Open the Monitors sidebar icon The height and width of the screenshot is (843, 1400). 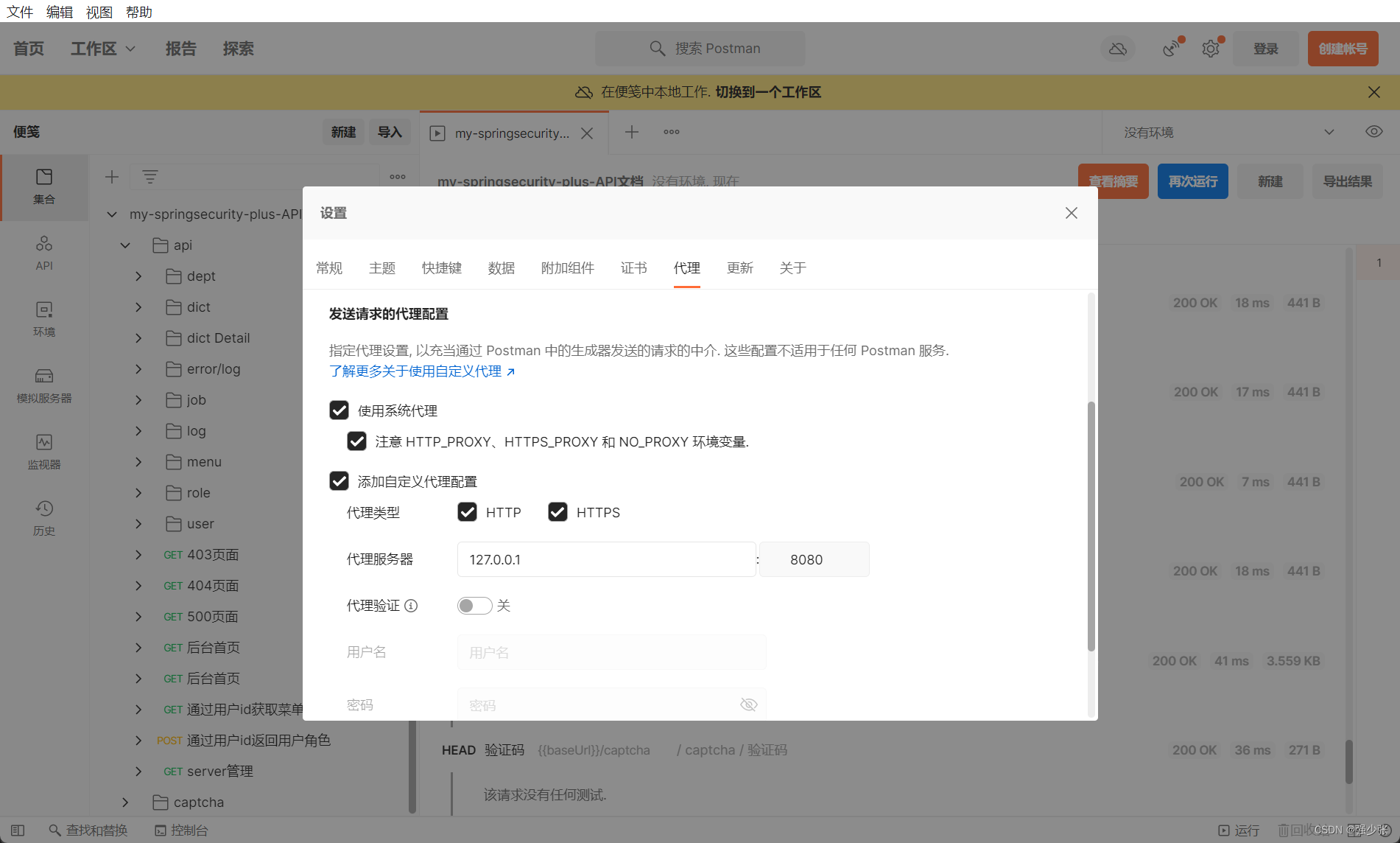(44, 452)
